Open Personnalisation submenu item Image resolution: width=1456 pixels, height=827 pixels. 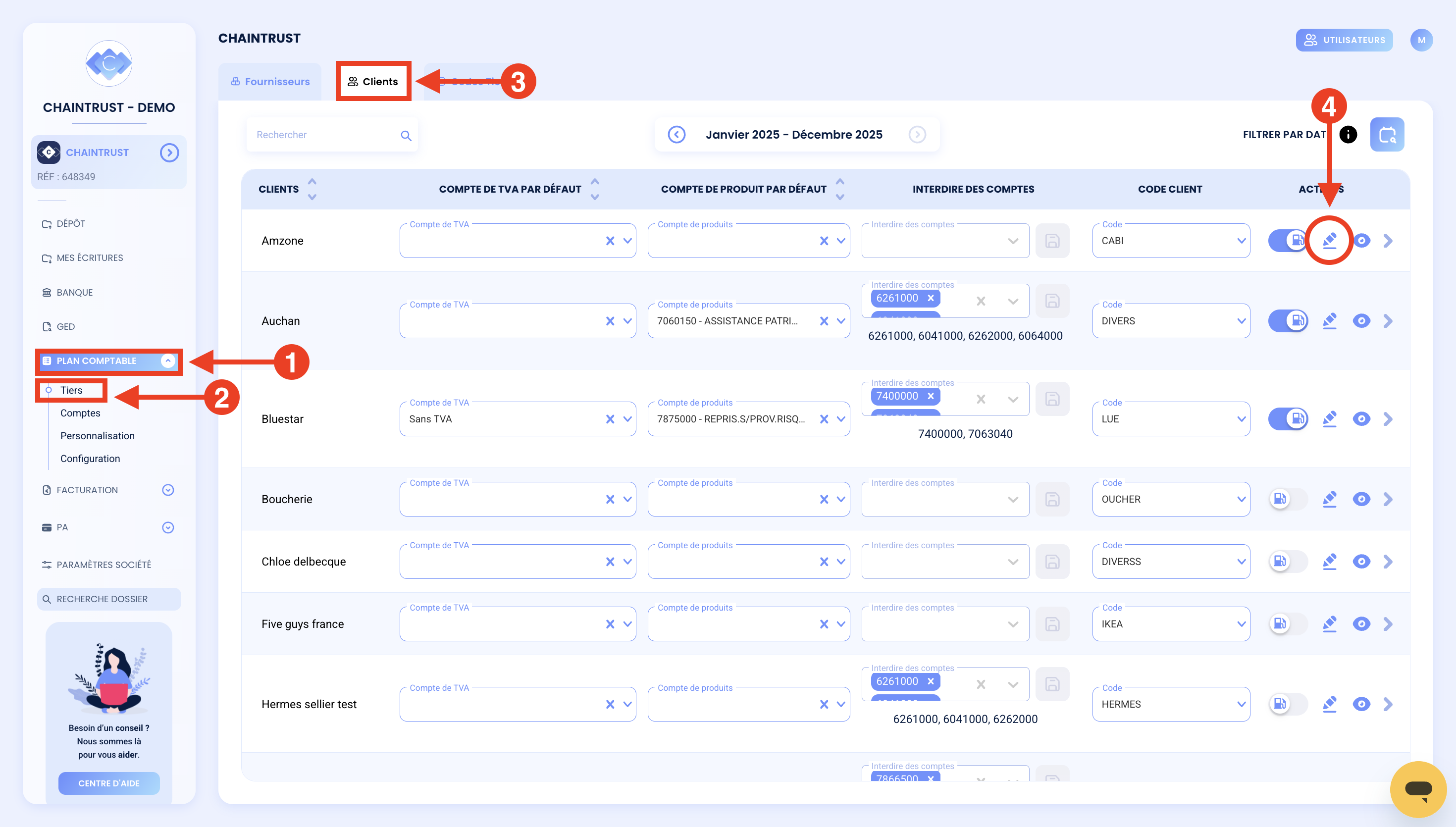pyautogui.click(x=97, y=436)
